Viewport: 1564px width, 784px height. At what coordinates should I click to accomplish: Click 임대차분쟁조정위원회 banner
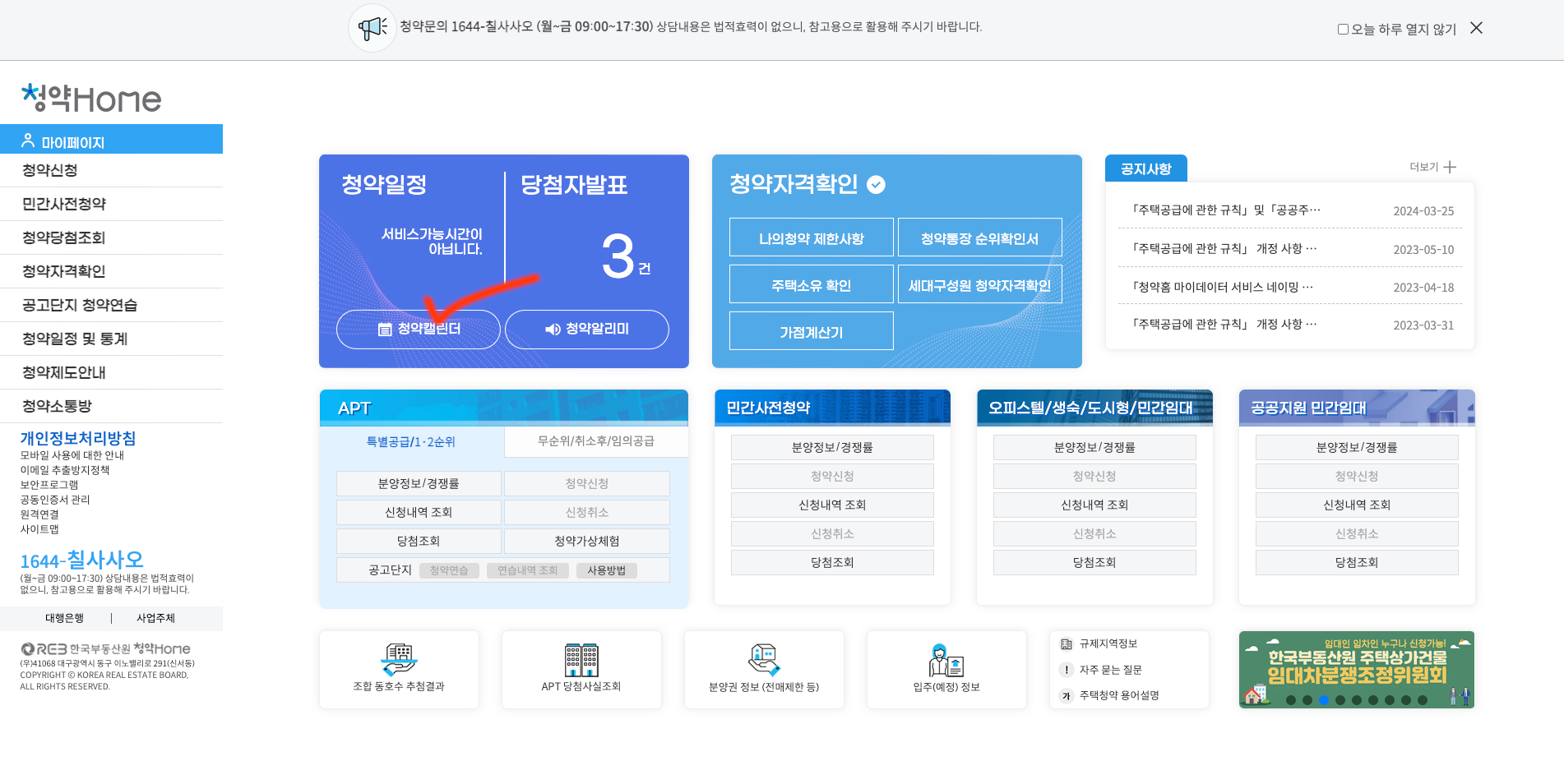point(1357,669)
